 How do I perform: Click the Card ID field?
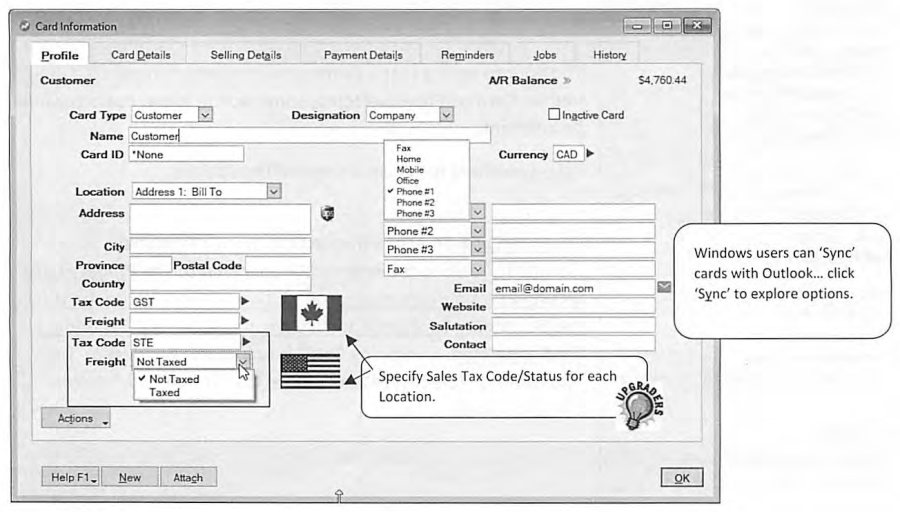[x=186, y=154]
